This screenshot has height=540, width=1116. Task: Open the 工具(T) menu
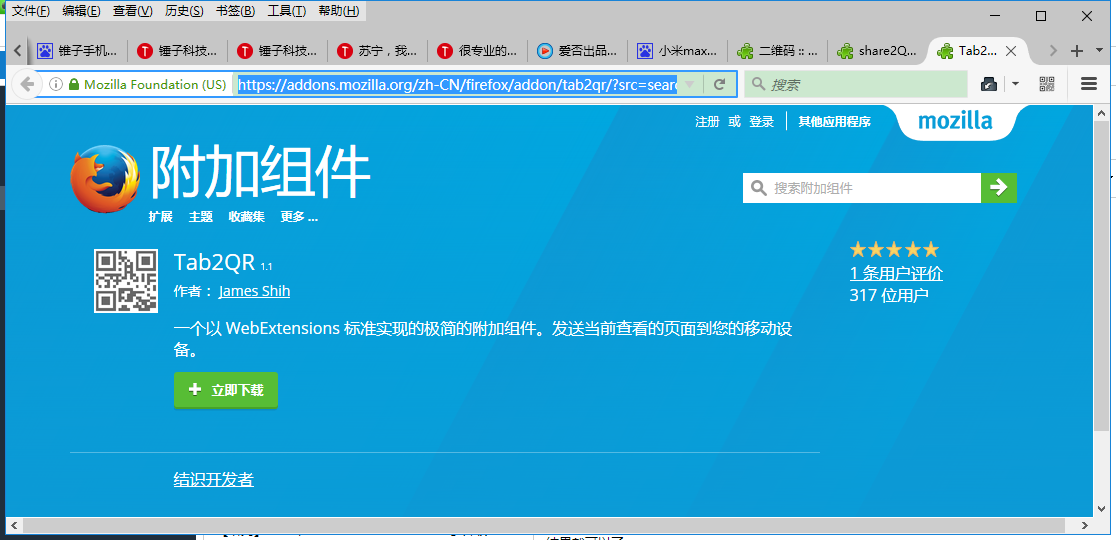coord(287,11)
